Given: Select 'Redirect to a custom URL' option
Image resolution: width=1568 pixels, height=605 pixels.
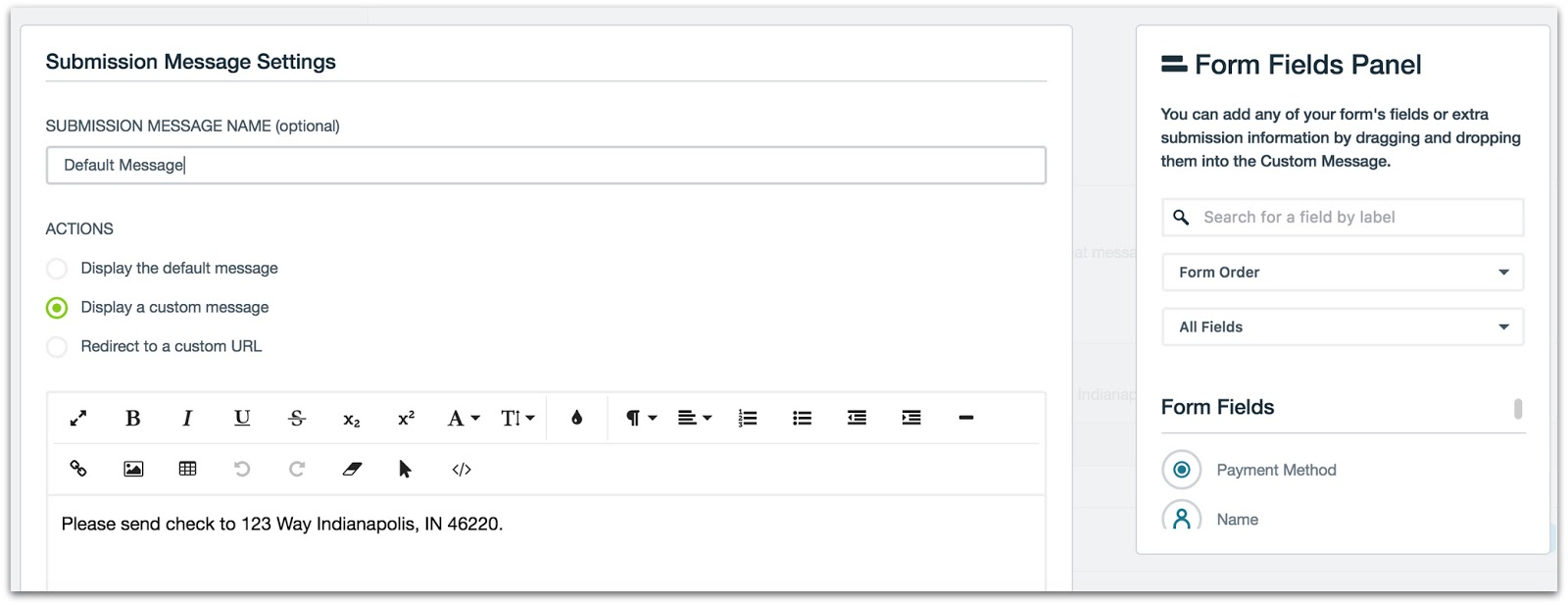Looking at the screenshot, I should (58, 347).
